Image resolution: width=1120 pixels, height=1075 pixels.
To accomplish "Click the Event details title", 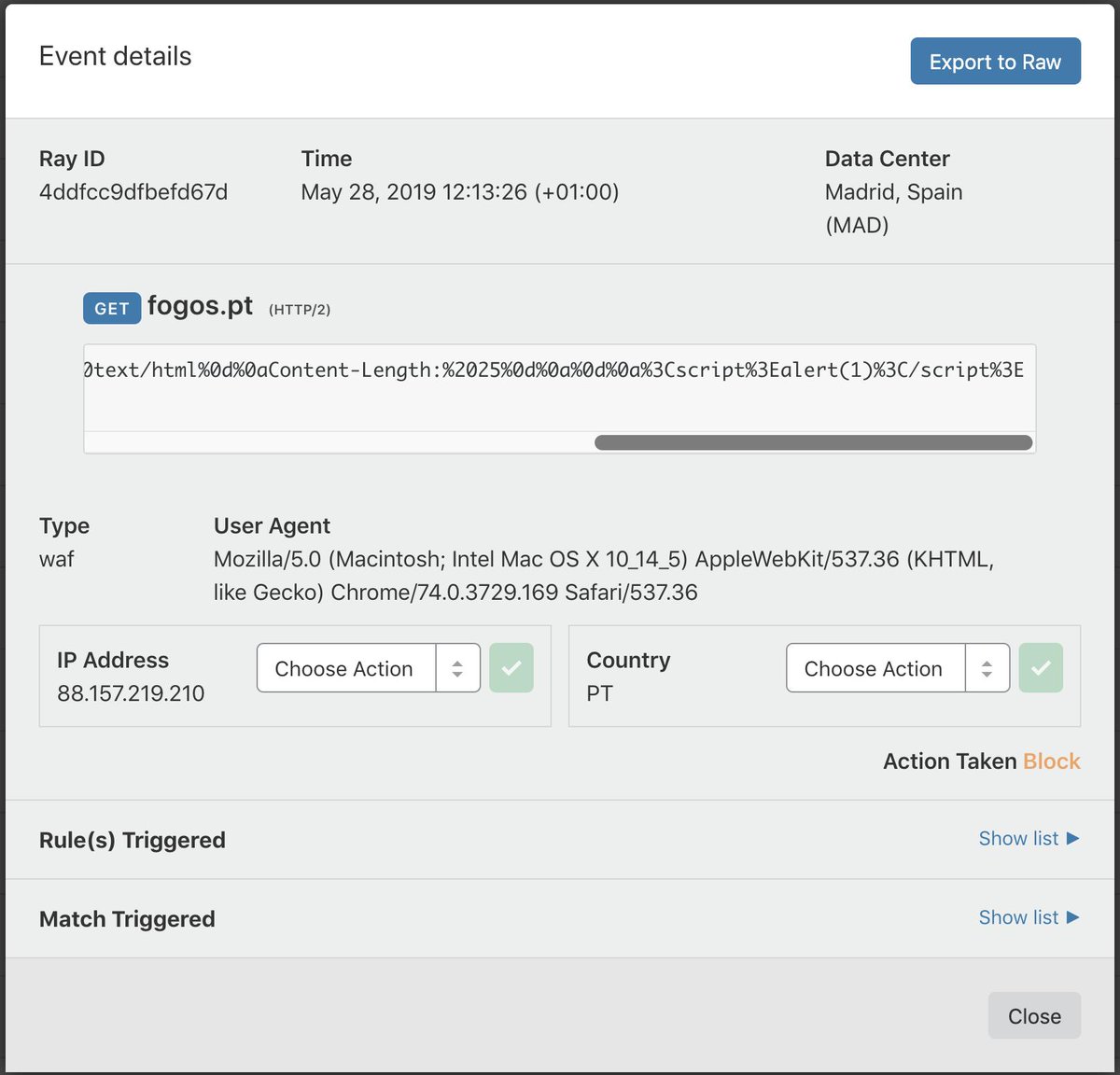I will pos(116,56).
